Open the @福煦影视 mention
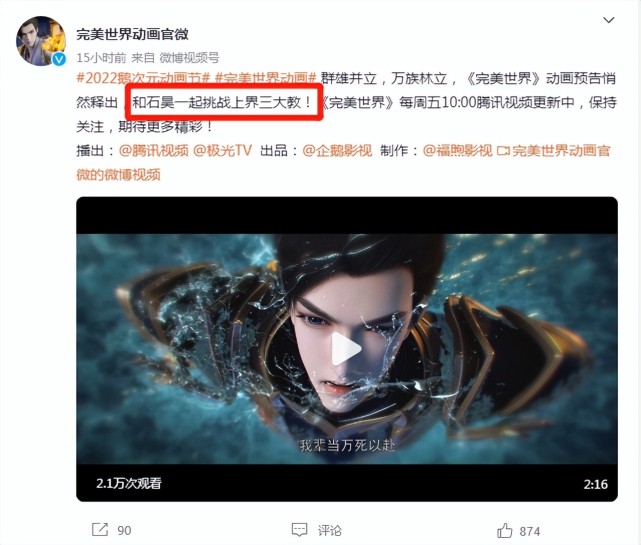Screen dimensions: 641x545 457,150
